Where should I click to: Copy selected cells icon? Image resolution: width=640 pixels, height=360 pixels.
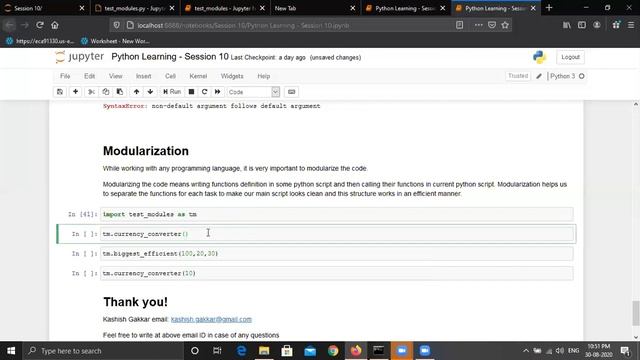(106, 92)
